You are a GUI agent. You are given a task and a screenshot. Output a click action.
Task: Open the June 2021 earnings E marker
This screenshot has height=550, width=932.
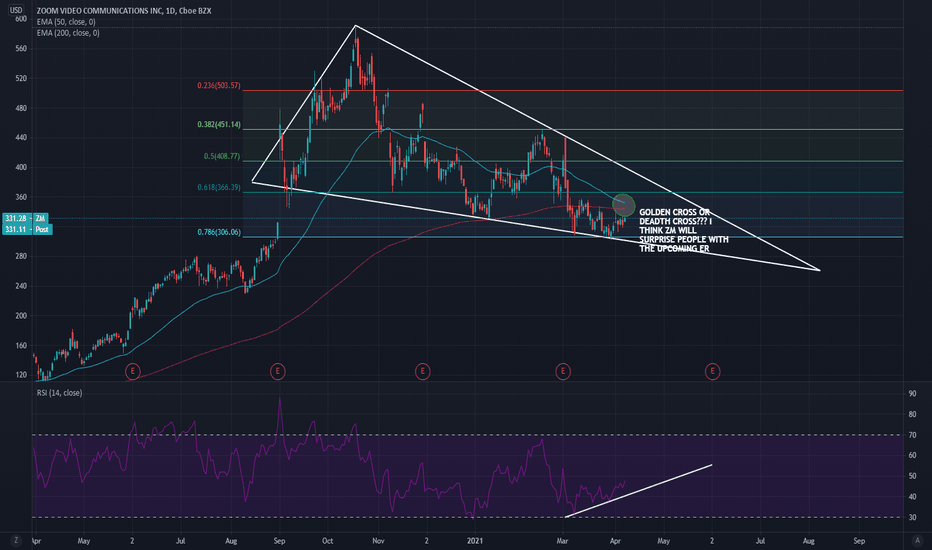pos(712,372)
